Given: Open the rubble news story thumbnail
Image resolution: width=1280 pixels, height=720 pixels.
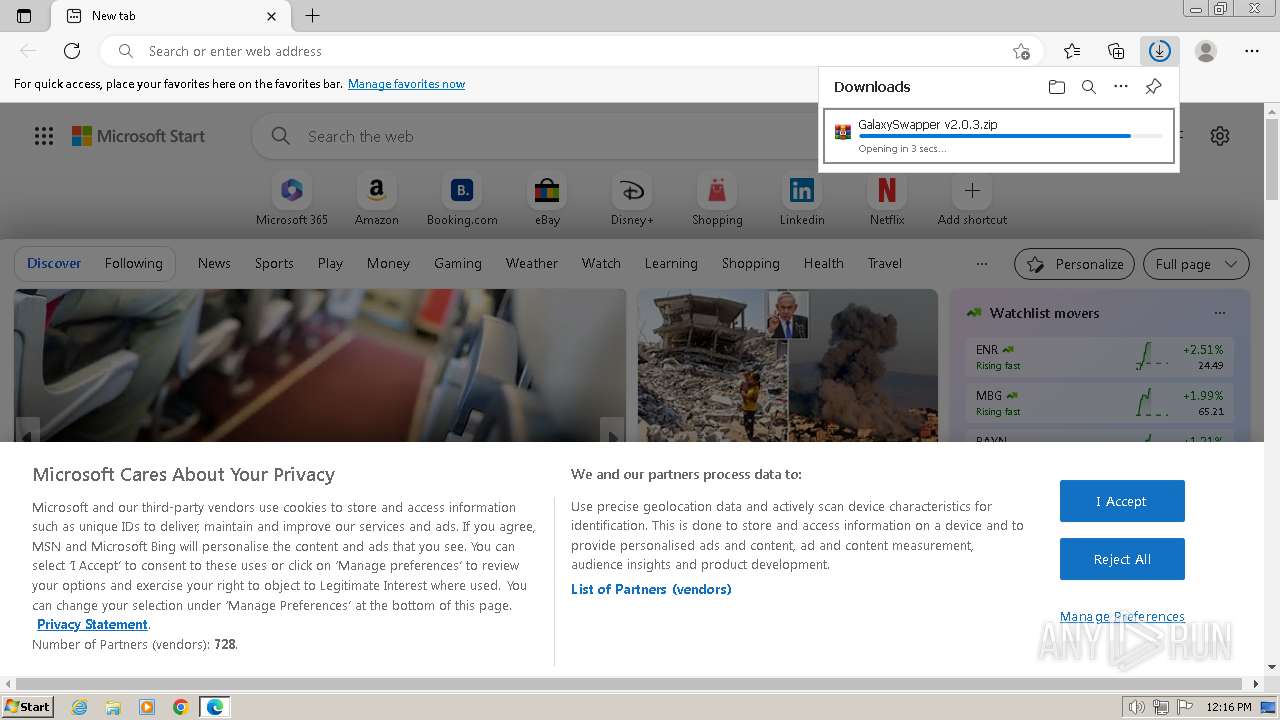Looking at the screenshot, I should tap(788, 365).
